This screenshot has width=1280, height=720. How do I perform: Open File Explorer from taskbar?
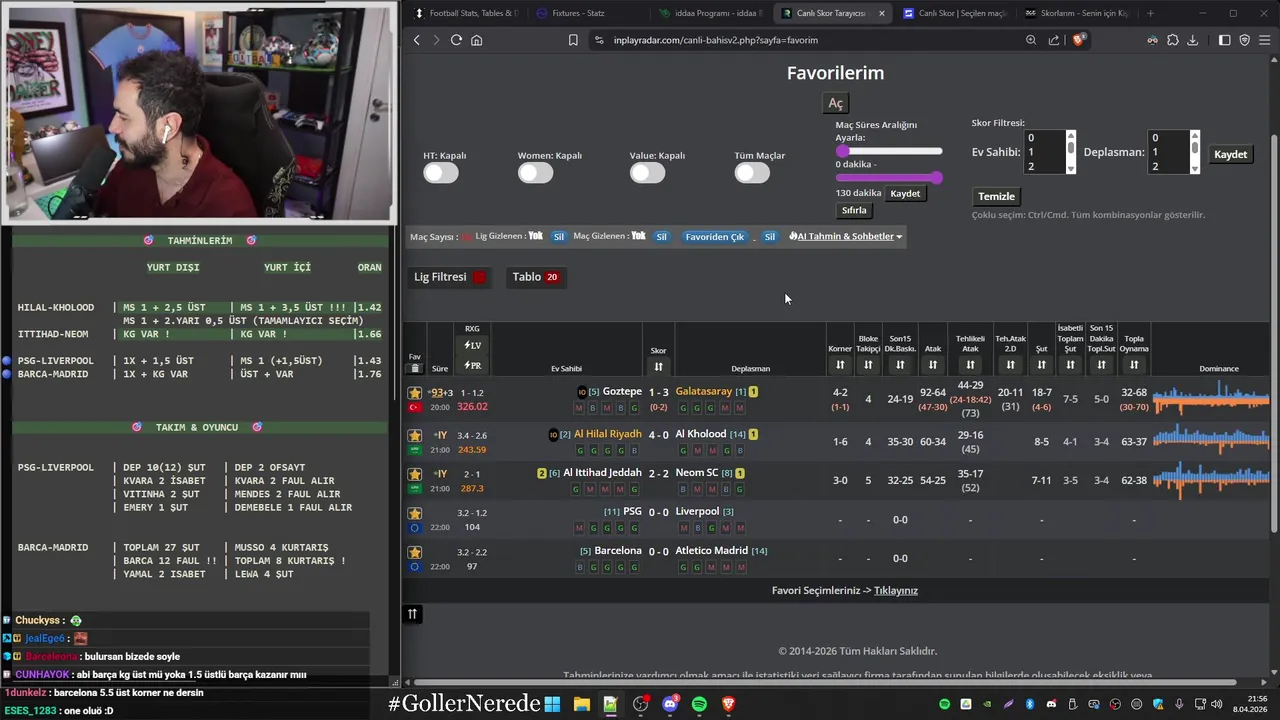(x=581, y=704)
